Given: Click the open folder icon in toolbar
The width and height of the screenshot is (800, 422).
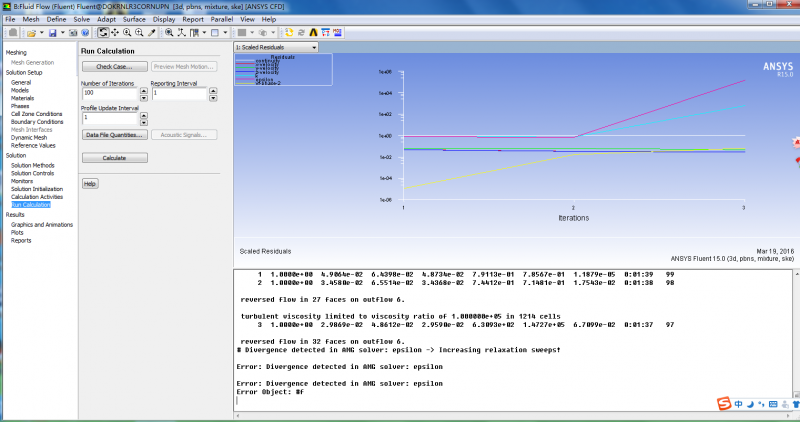Looking at the screenshot, I should (30, 32).
